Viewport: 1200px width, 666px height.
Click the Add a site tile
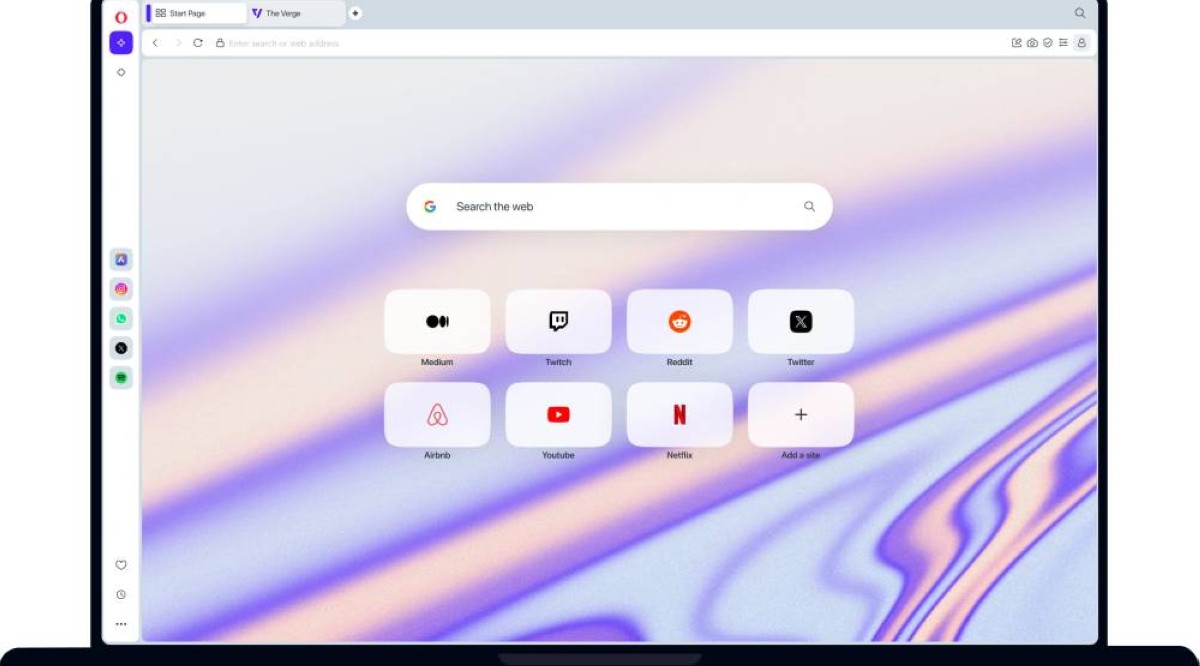800,415
